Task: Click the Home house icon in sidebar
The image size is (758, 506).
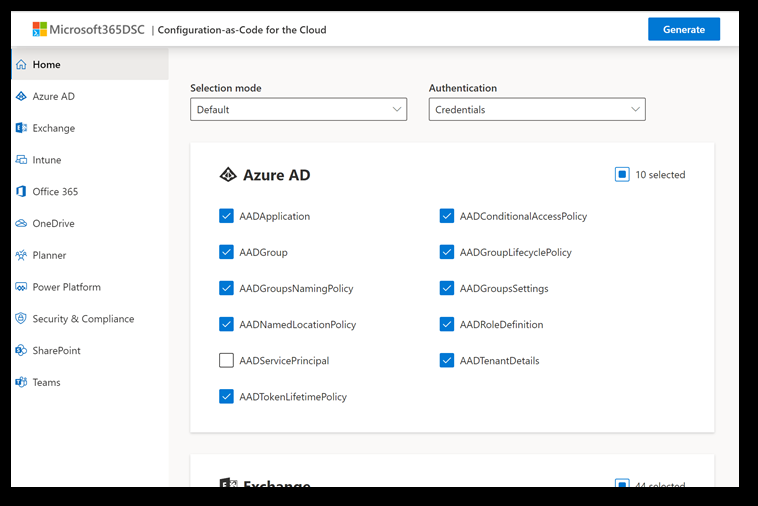Action: coord(21,64)
